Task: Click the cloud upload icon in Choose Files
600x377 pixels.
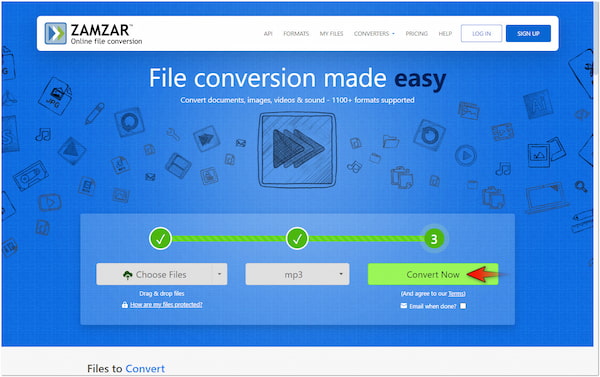Action: pyautogui.click(x=127, y=275)
